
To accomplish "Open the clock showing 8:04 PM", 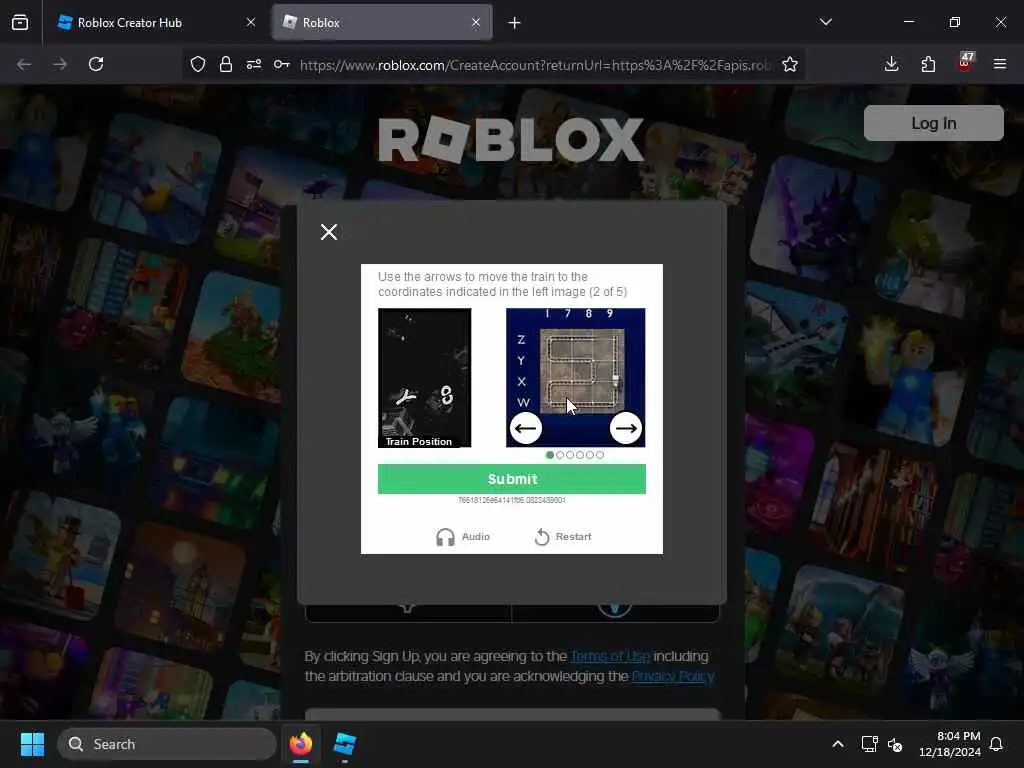I will 950,744.
